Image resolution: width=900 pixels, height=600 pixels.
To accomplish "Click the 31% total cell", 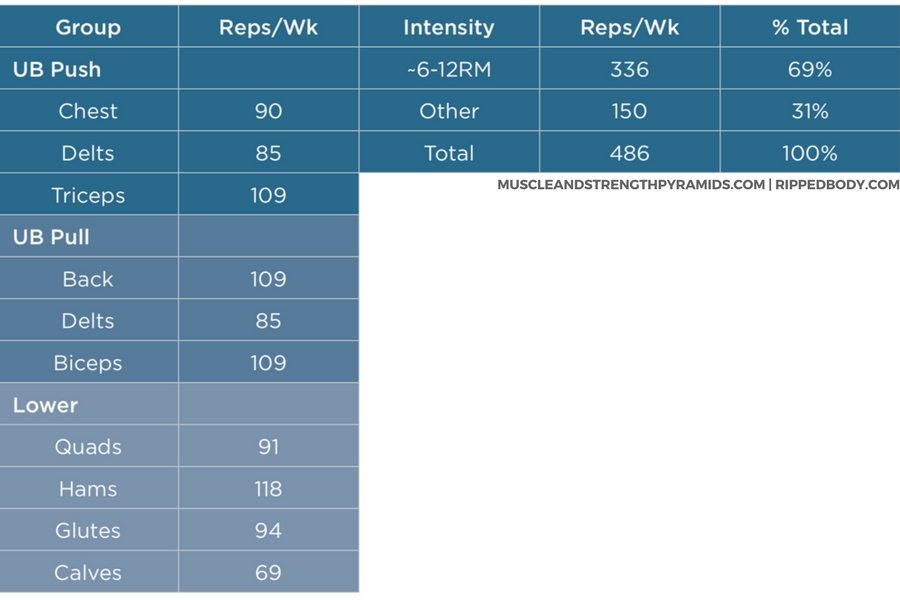I will (x=808, y=111).
